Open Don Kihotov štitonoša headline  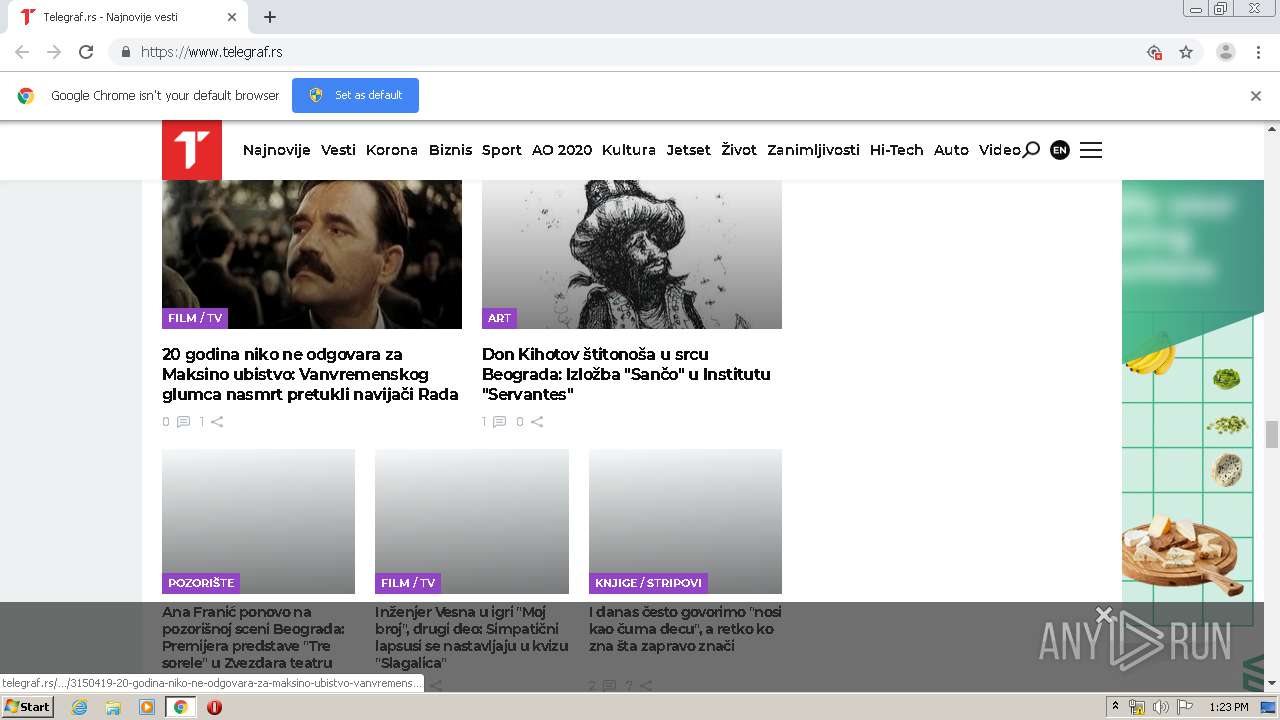(x=626, y=374)
